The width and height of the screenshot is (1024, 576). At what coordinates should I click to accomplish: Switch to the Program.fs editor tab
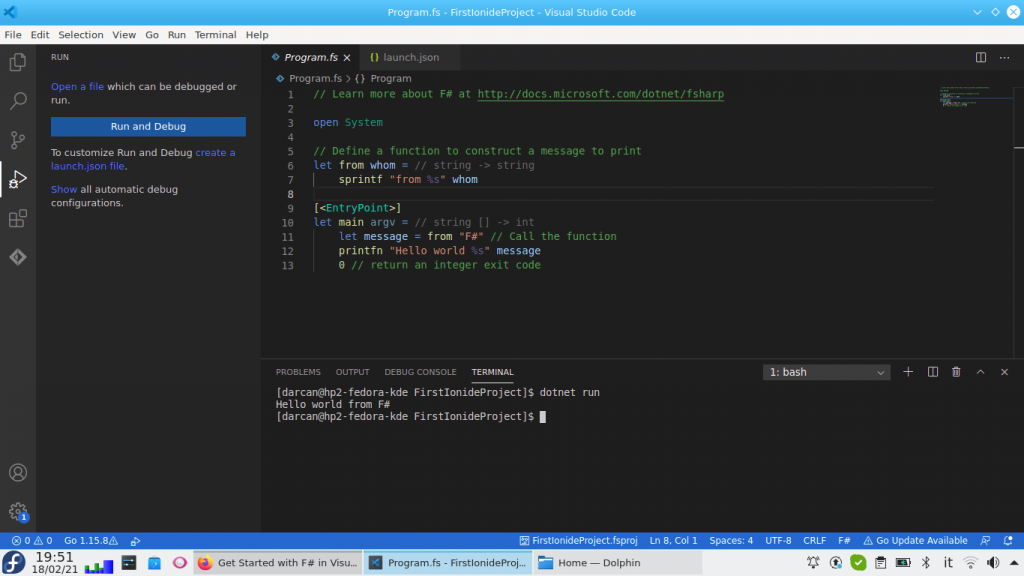pos(311,57)
